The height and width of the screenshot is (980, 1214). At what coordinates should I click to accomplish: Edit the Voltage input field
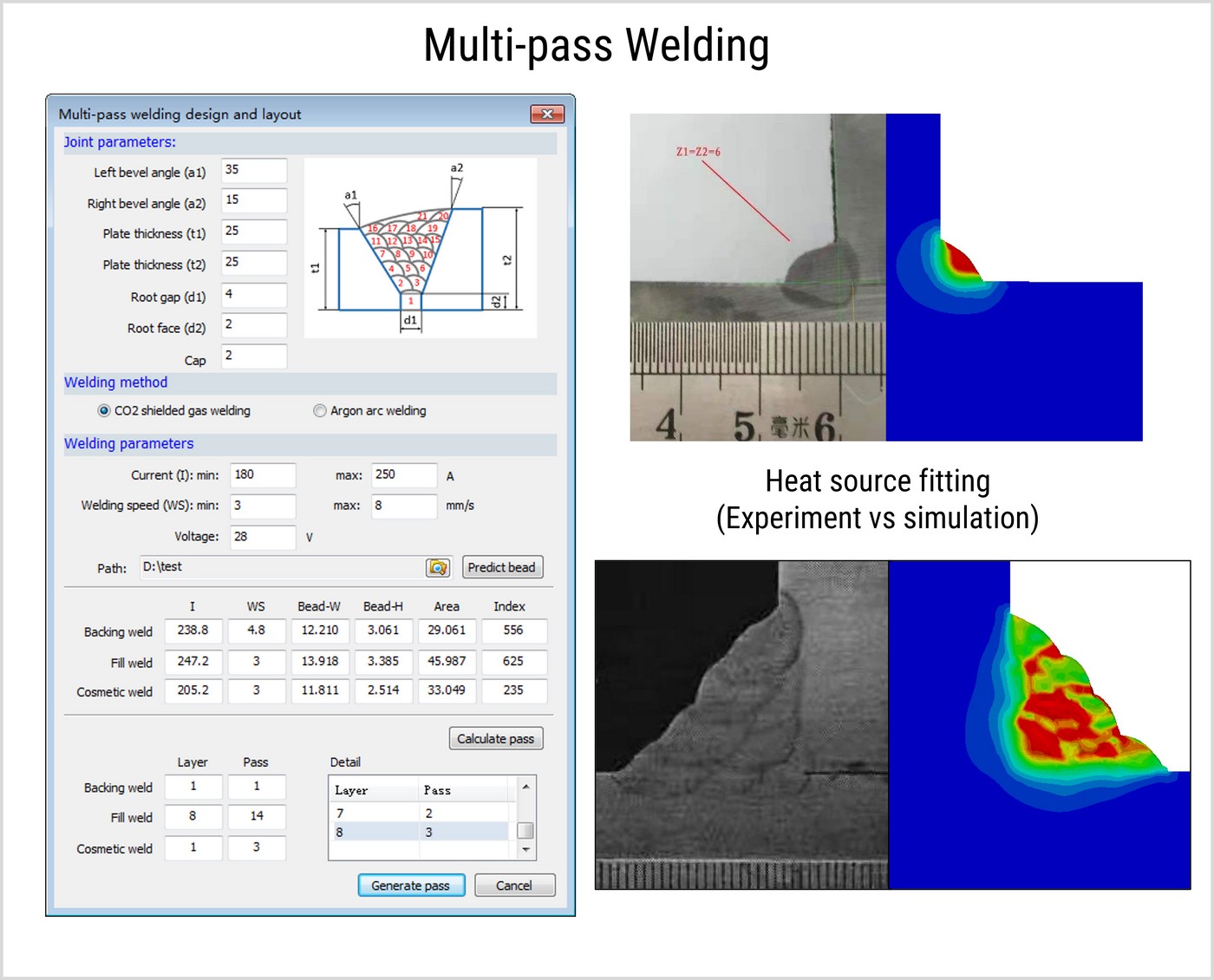coord(263,537)
